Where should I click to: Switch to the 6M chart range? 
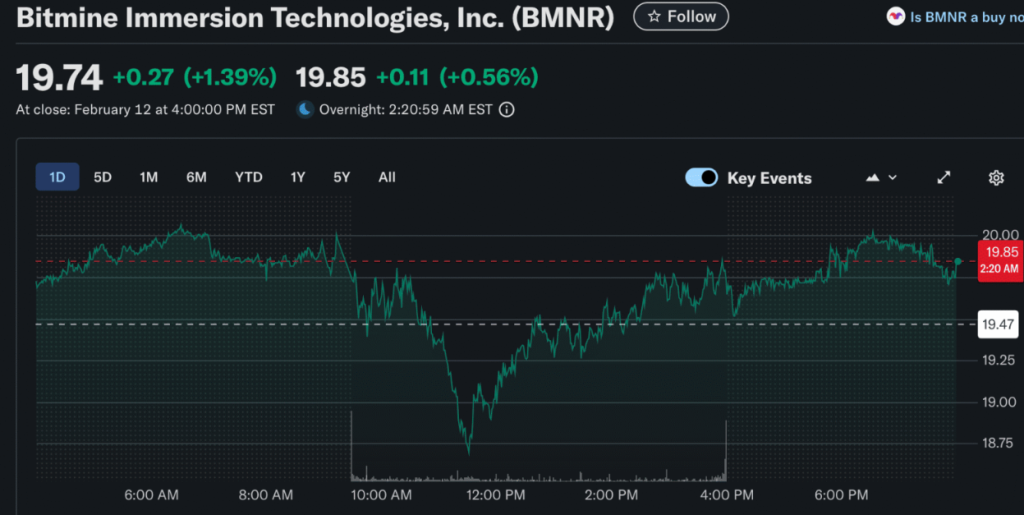coord(196,177)
